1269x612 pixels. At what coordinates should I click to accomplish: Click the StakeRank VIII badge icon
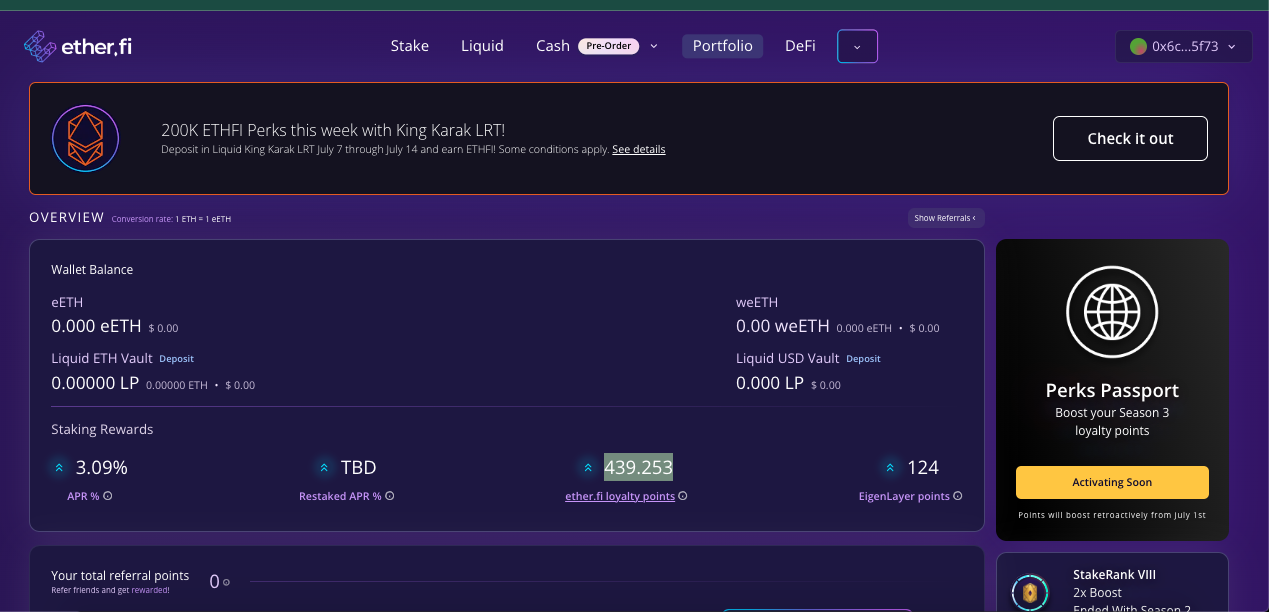(x=1029, y=592)
